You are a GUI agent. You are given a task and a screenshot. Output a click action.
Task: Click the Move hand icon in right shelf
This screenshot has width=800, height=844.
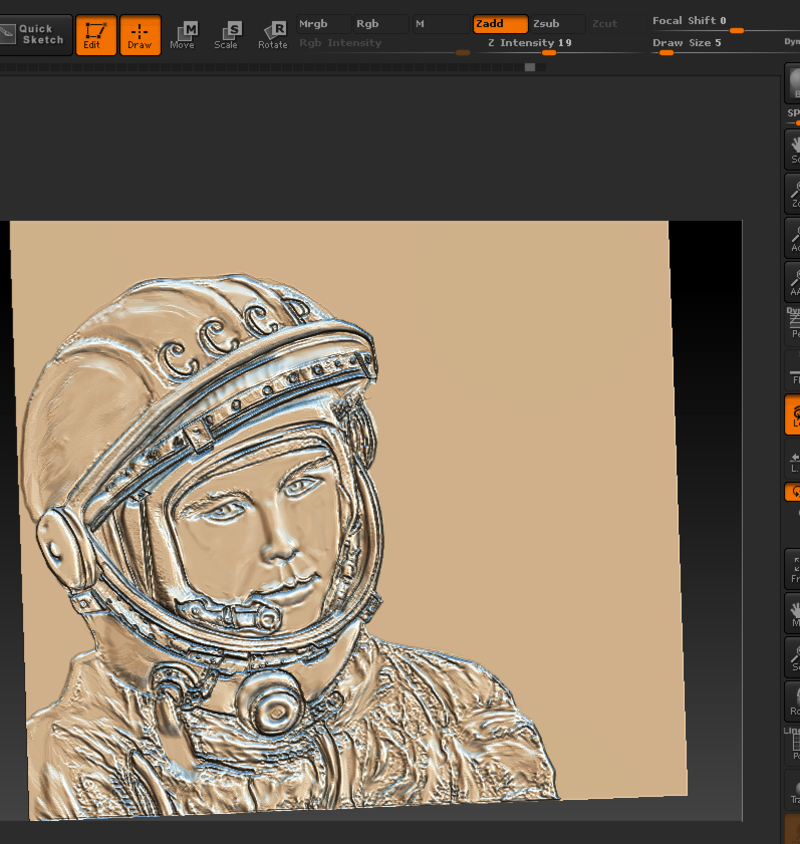coord(794,613)
